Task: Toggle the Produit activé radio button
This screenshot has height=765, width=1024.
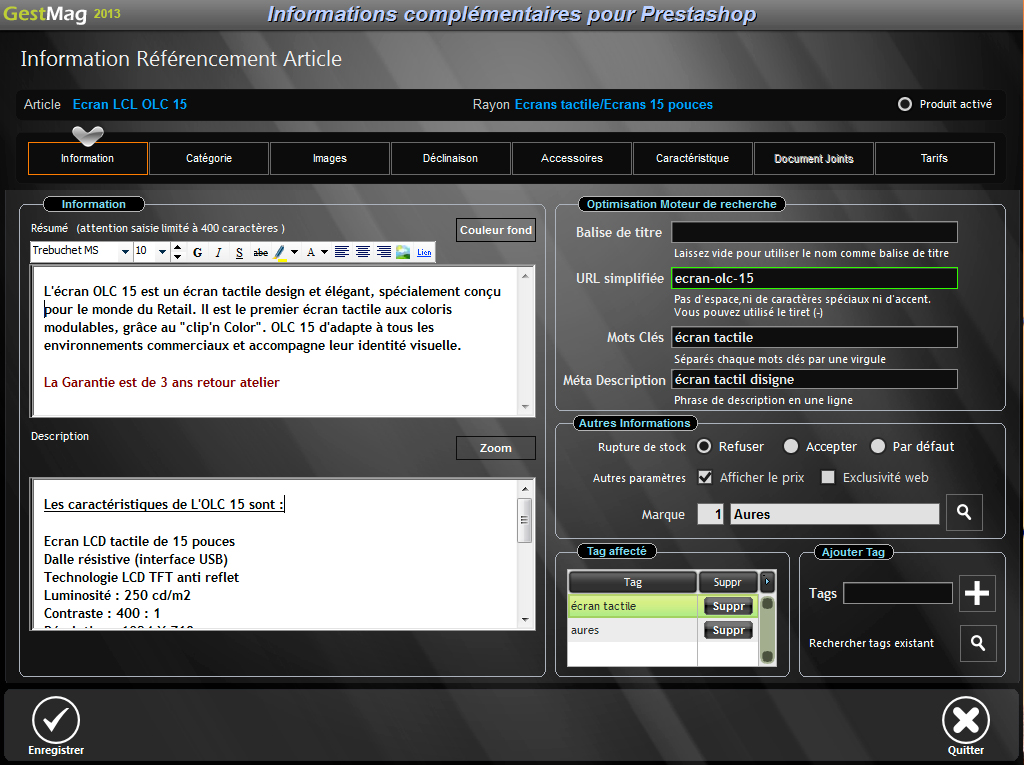Action: (904, 105)
